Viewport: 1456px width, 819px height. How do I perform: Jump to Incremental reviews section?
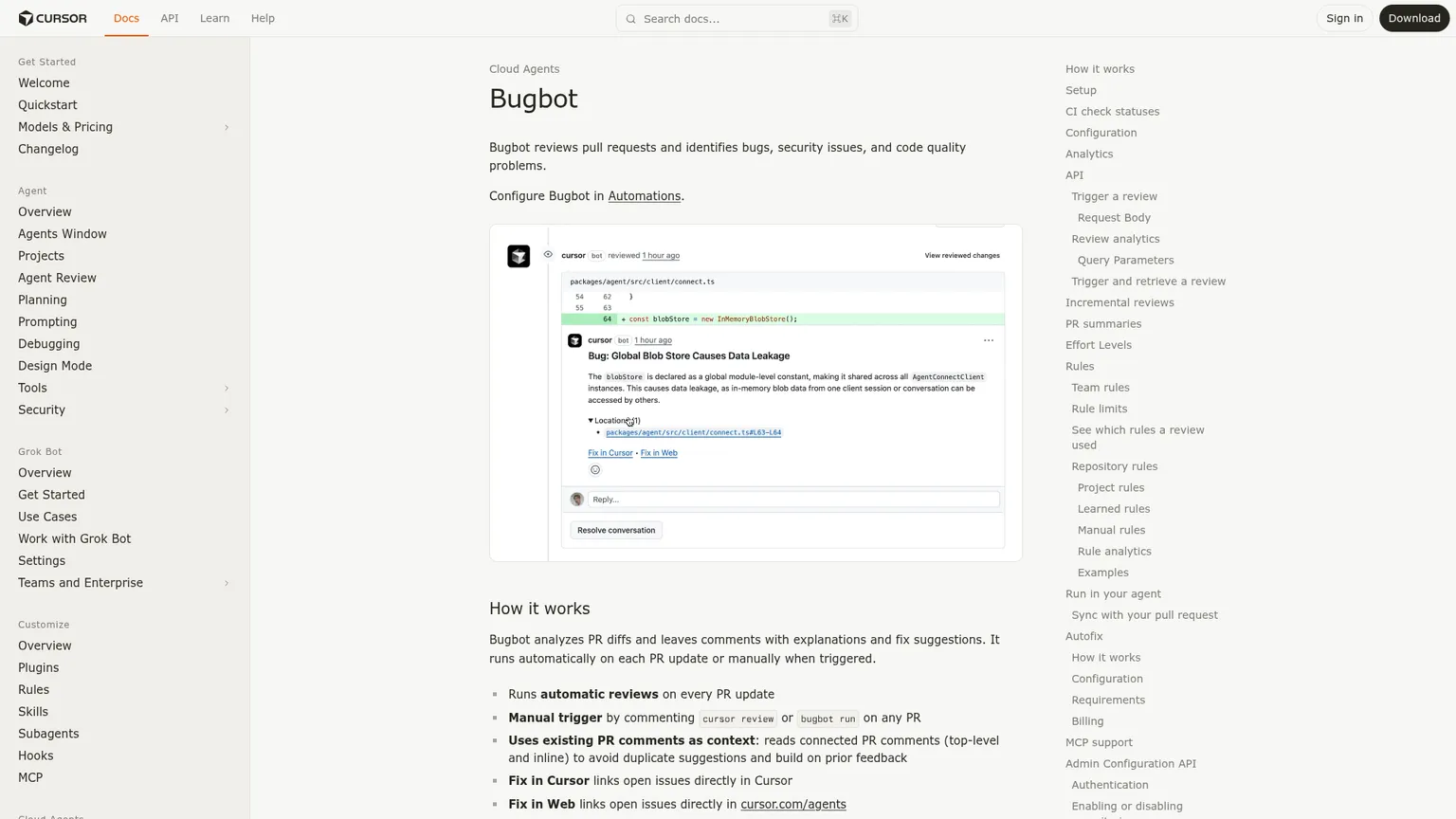coord(1119,303)
